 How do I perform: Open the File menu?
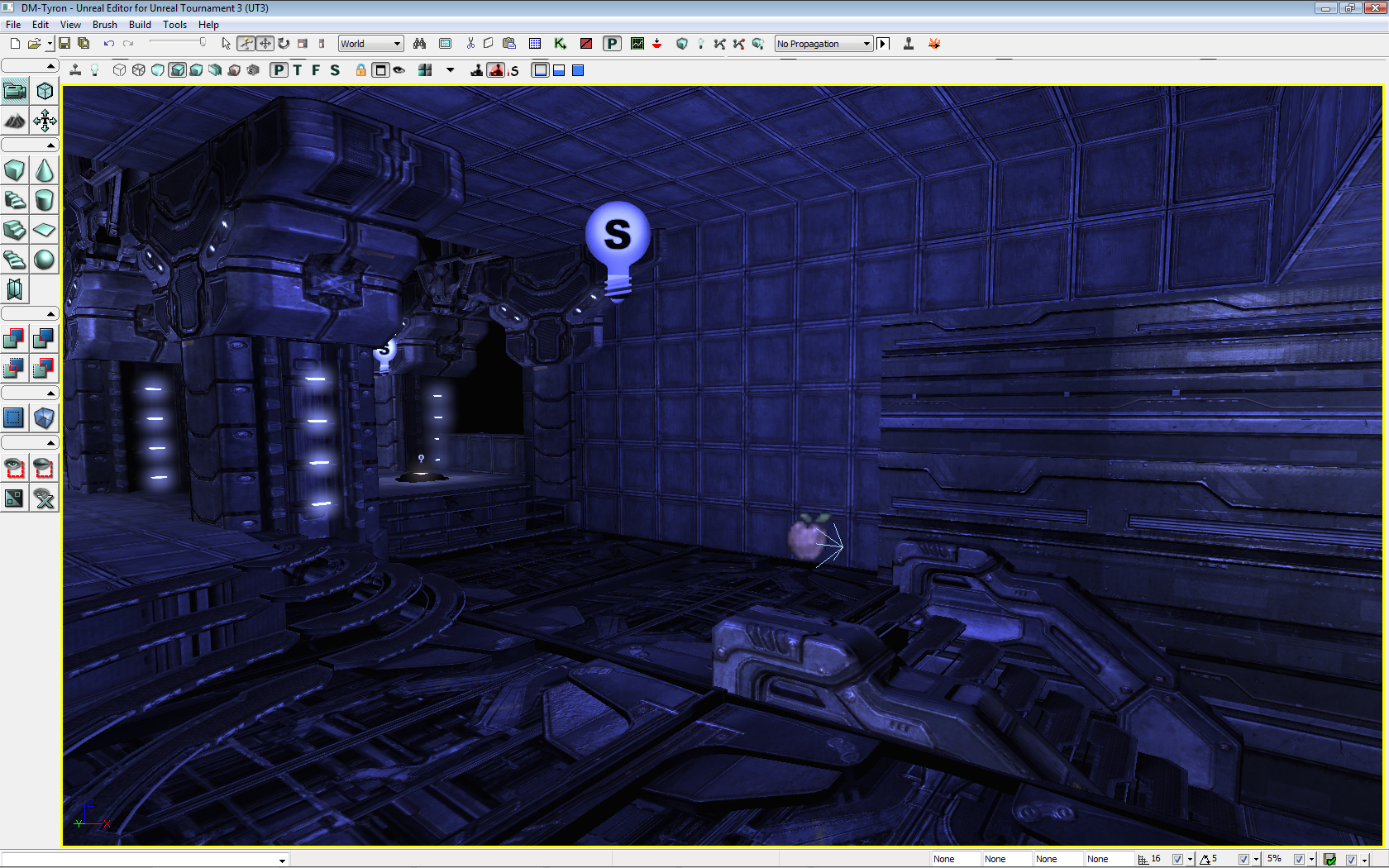click(x=13, y=25)
